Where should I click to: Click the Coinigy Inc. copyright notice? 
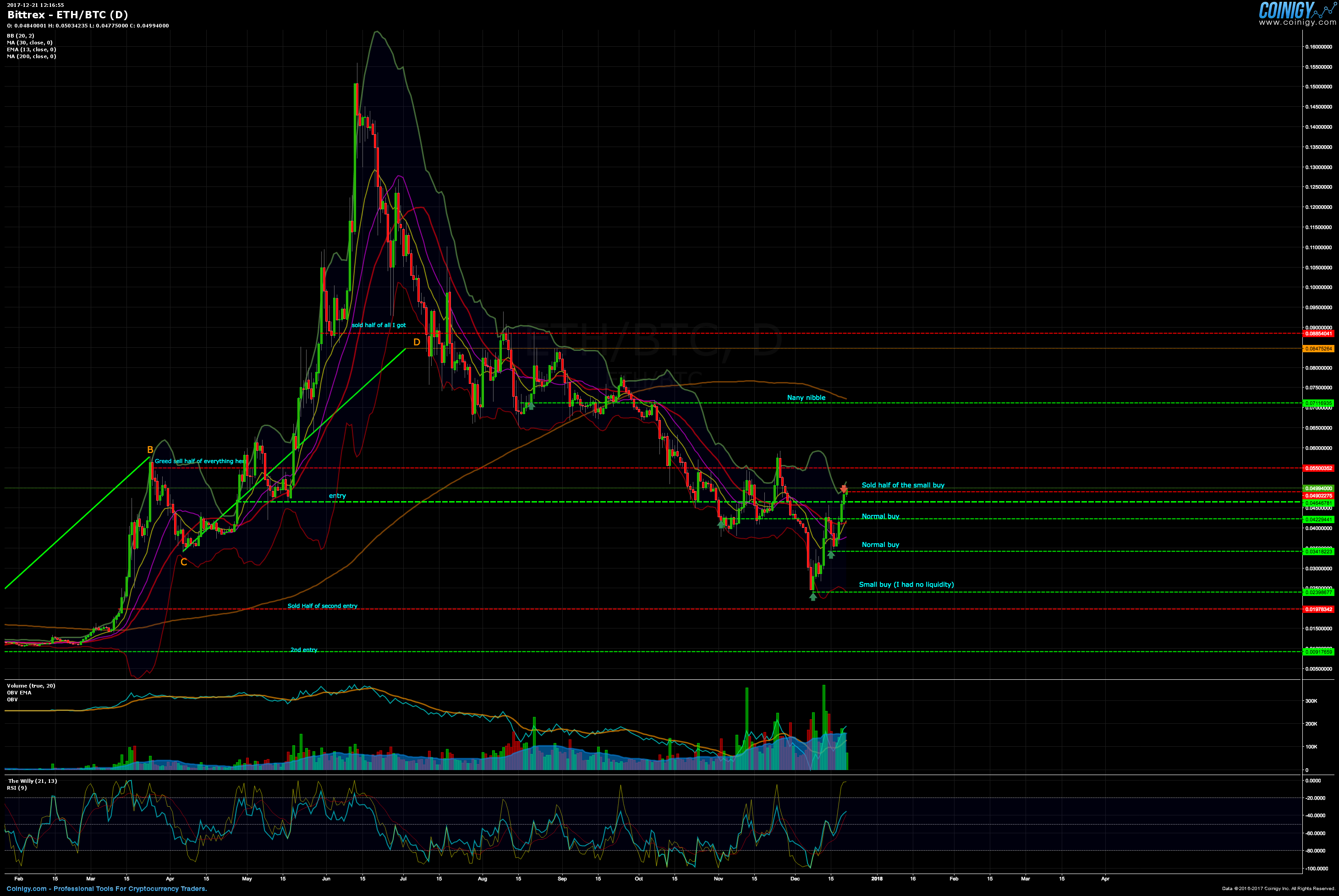click(1279, 889)
